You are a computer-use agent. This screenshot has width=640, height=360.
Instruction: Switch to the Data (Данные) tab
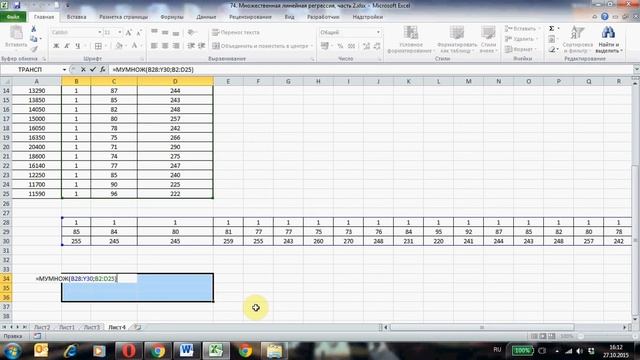(206, 17)
